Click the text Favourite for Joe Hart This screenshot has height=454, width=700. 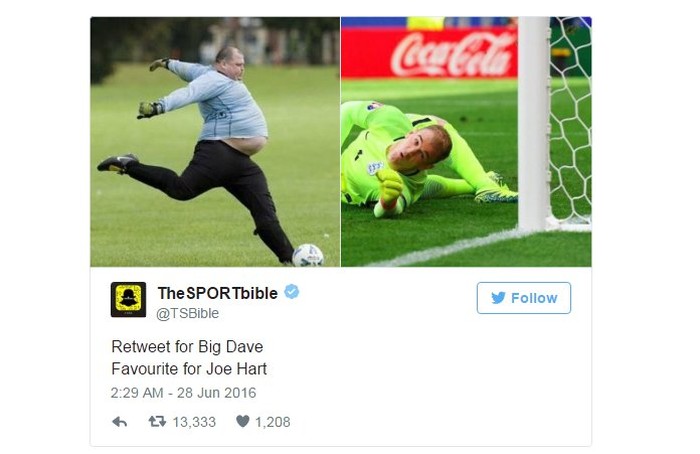189,369
